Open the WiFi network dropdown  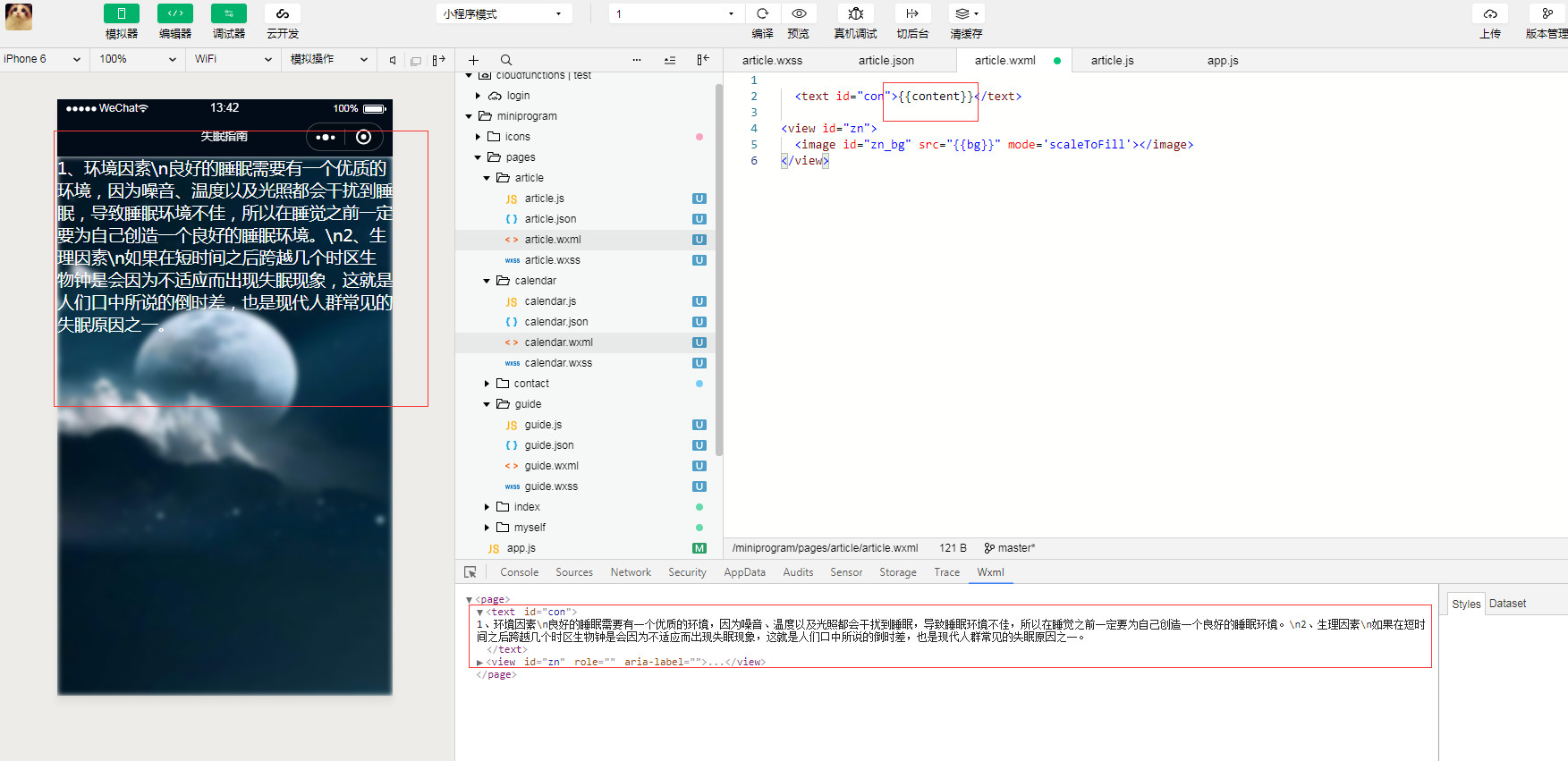pos(233,59)
